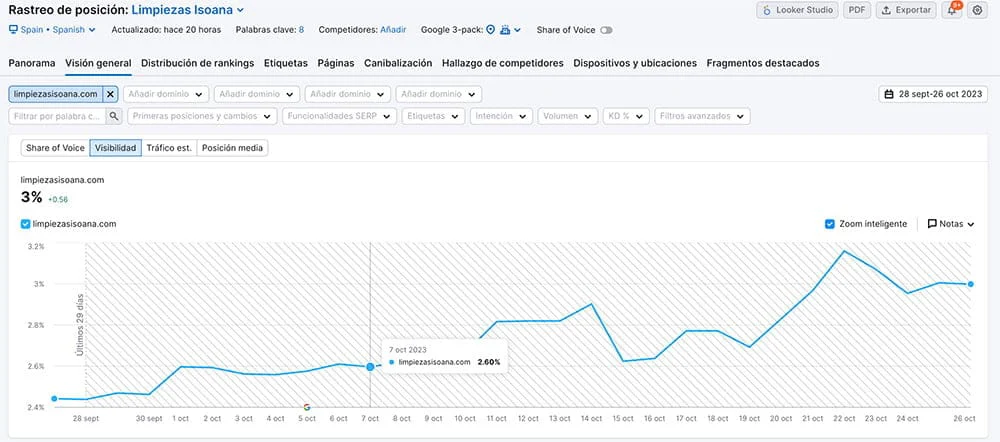Select Visión general tab
Viewport: 1000px width, 442px height.
98,63
